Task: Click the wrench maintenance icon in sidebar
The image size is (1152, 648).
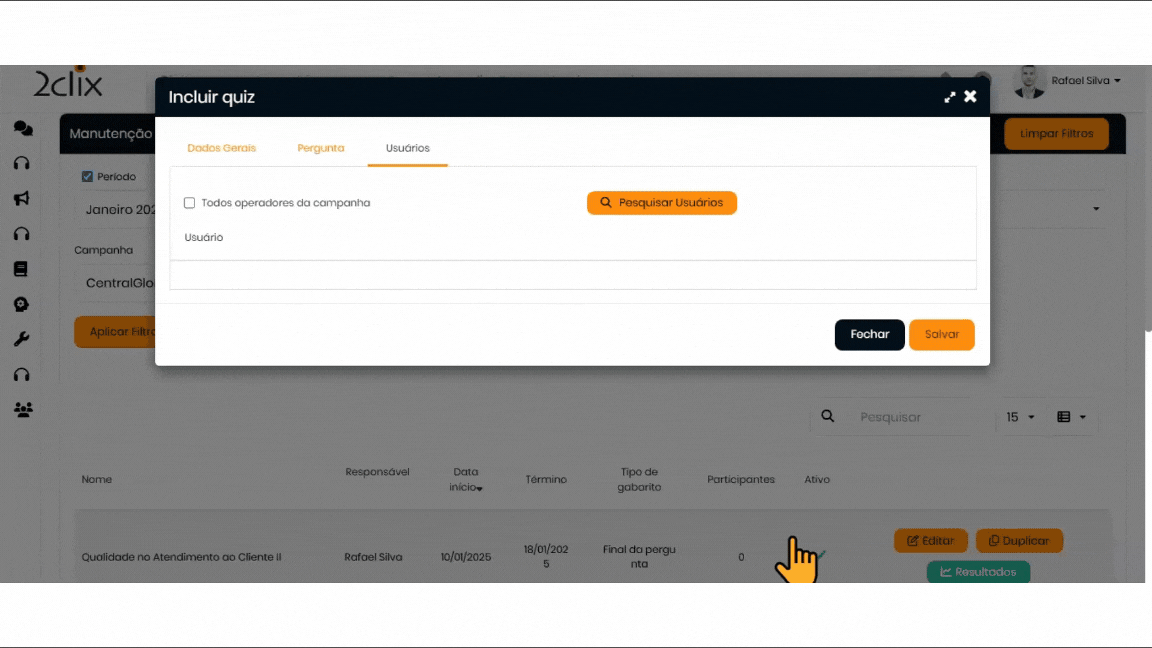Action: 21,340
